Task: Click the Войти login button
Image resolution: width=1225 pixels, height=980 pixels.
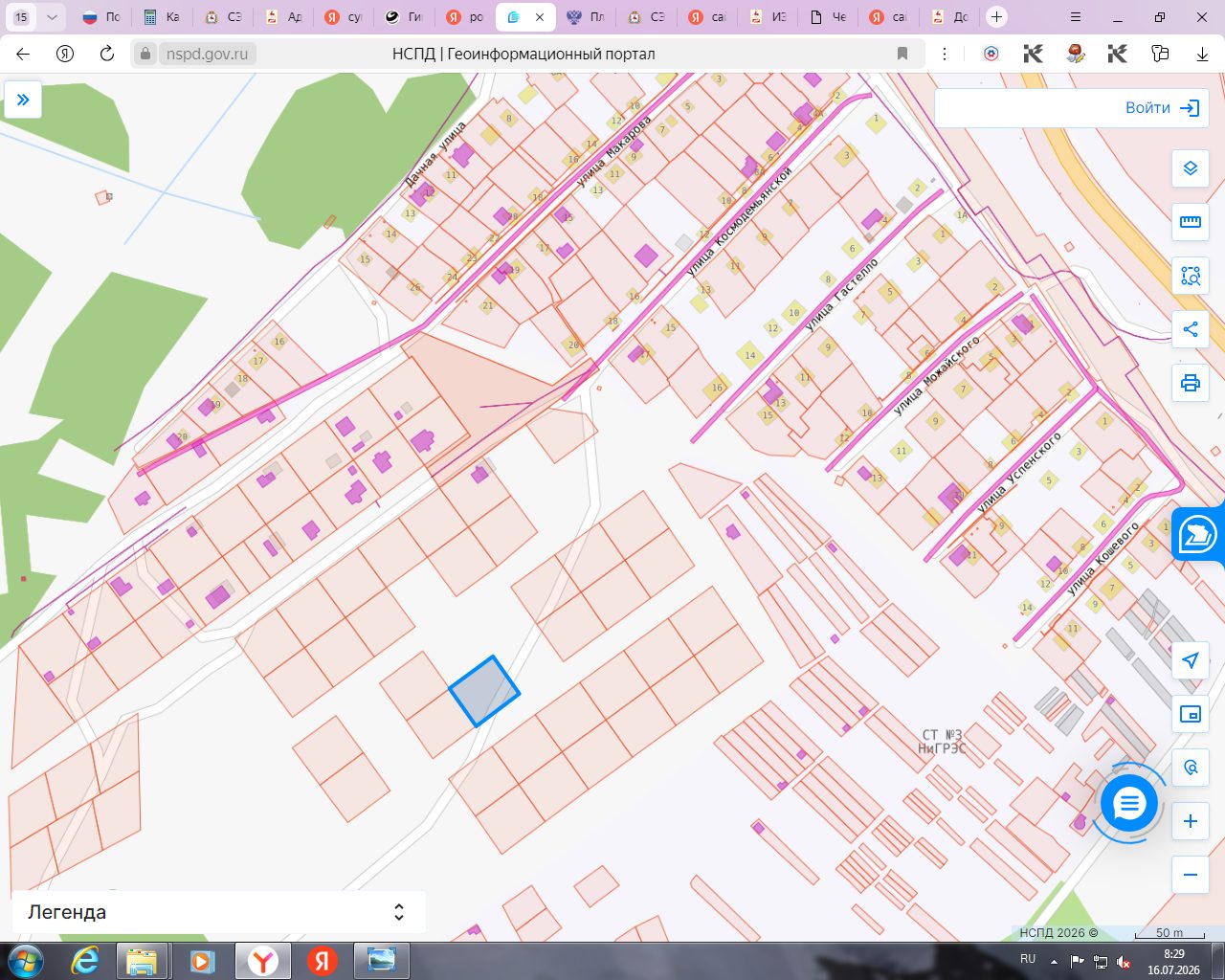Action: (x=1163, y=108)
